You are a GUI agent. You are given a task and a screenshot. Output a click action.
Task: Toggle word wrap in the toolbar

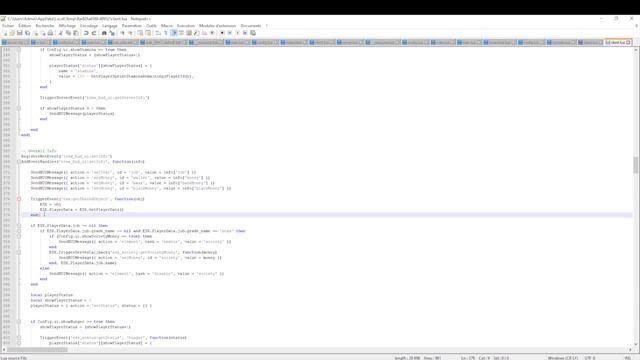pos(158,33)
